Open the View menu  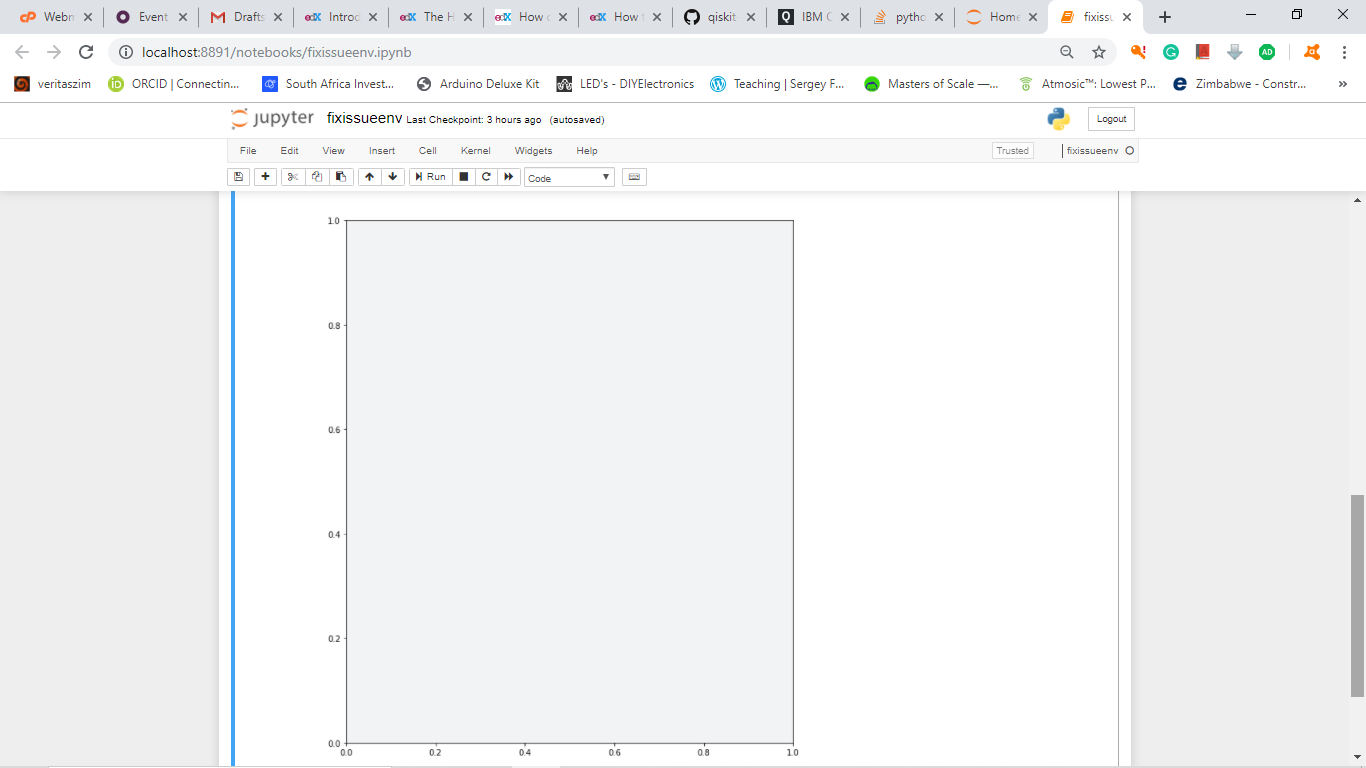[333, 150]
